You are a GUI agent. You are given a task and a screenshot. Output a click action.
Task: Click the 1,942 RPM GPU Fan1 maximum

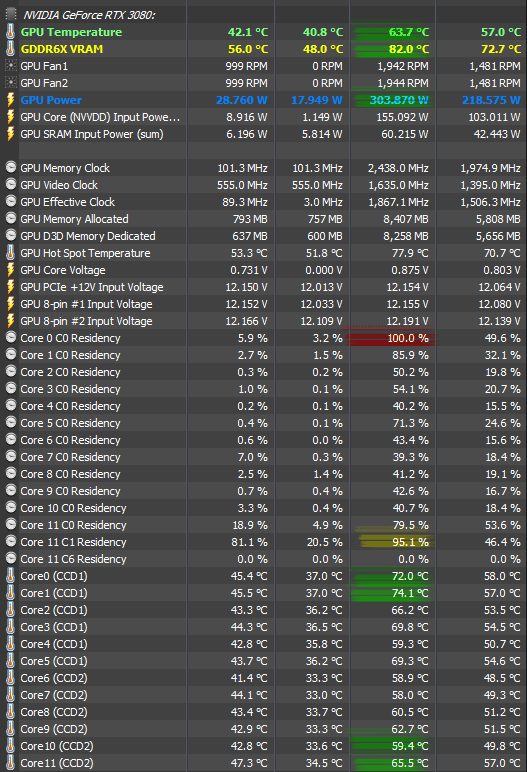point(402,66)
